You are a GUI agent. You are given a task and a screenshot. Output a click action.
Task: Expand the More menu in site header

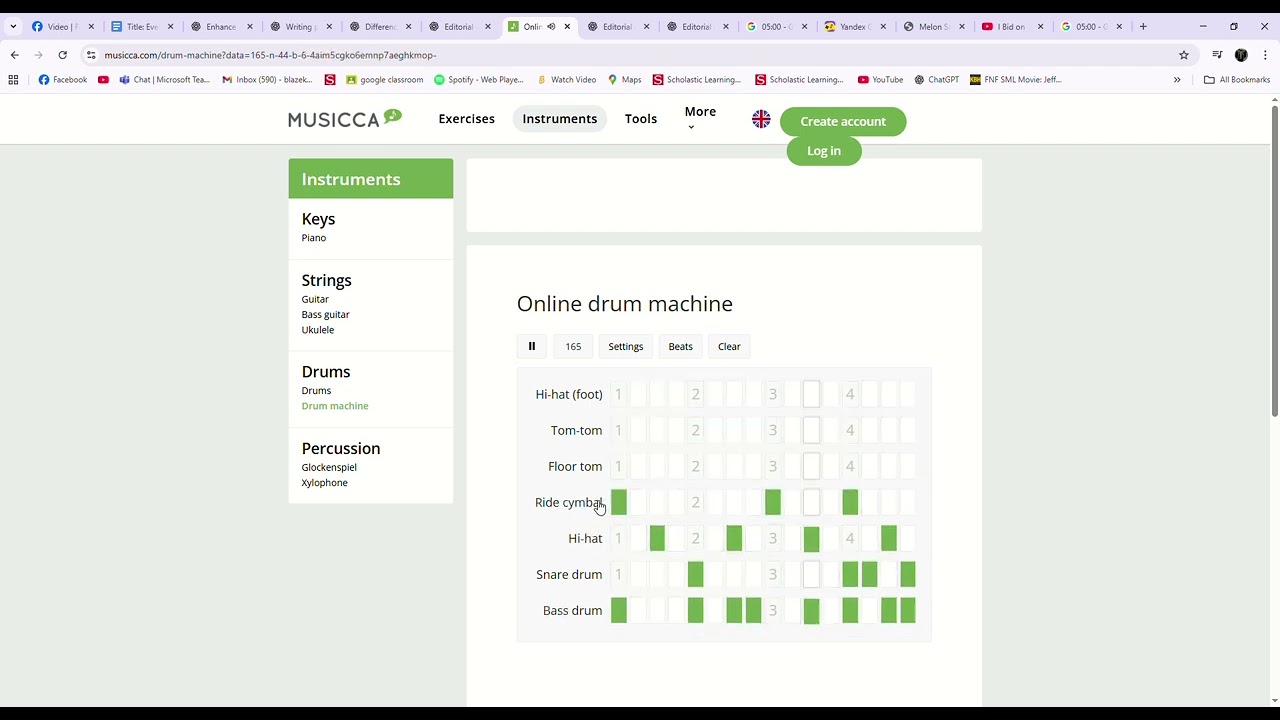[x=700, y=117]
